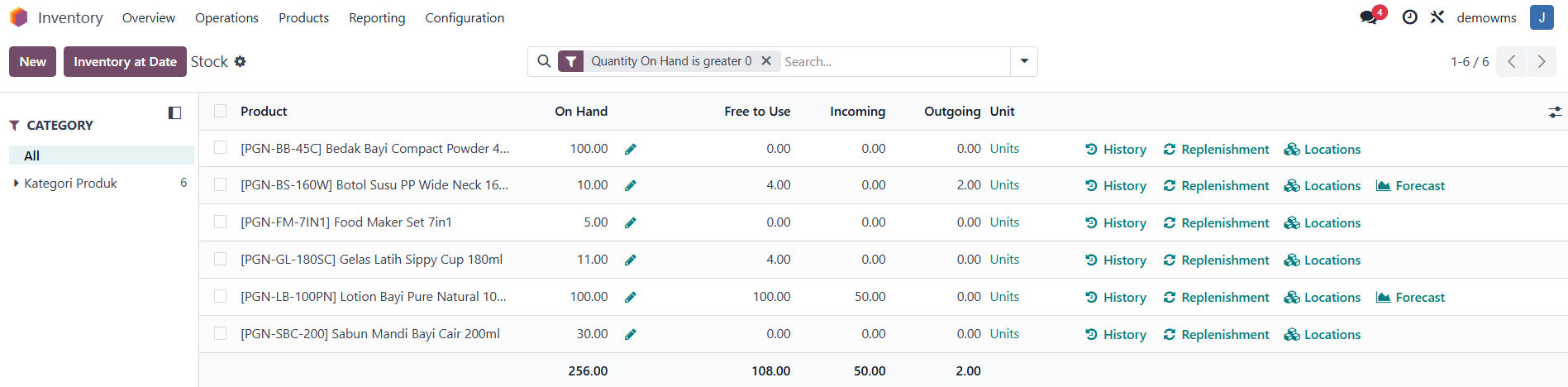The height and width of the screenshot is (387, 1568).
Task: Open the search options dropdown arrow
Action: [1024, 61]
